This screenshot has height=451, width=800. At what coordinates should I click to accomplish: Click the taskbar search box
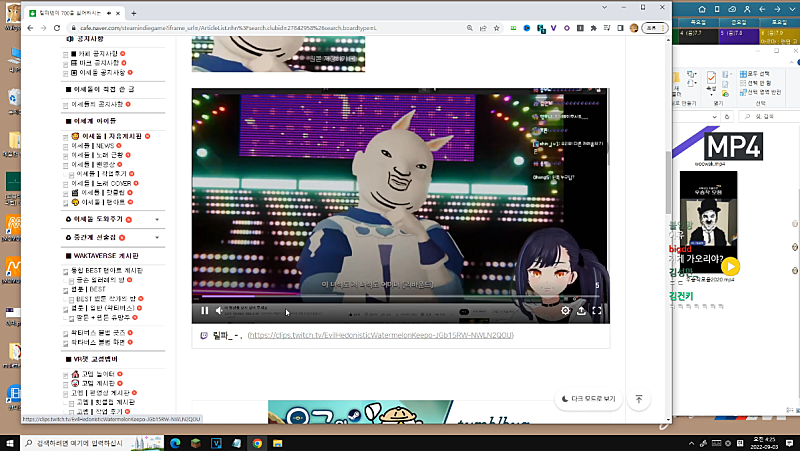click(x=92, y=443)
